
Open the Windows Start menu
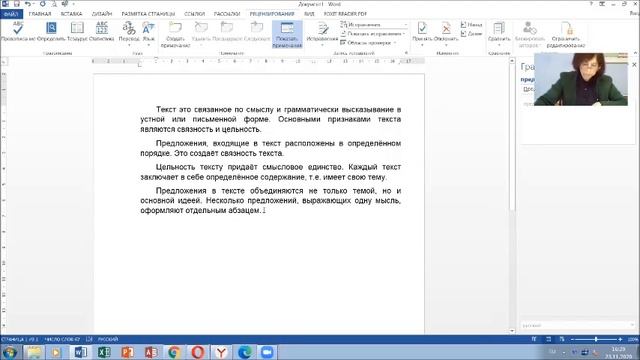(10, 352)
